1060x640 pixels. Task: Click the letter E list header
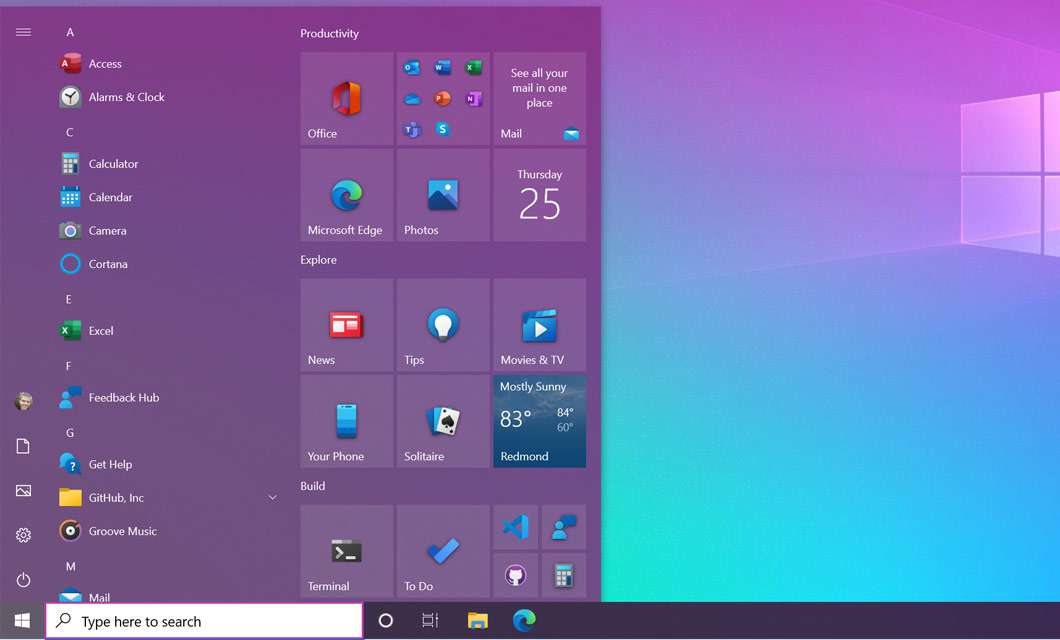tap(68, 299)
